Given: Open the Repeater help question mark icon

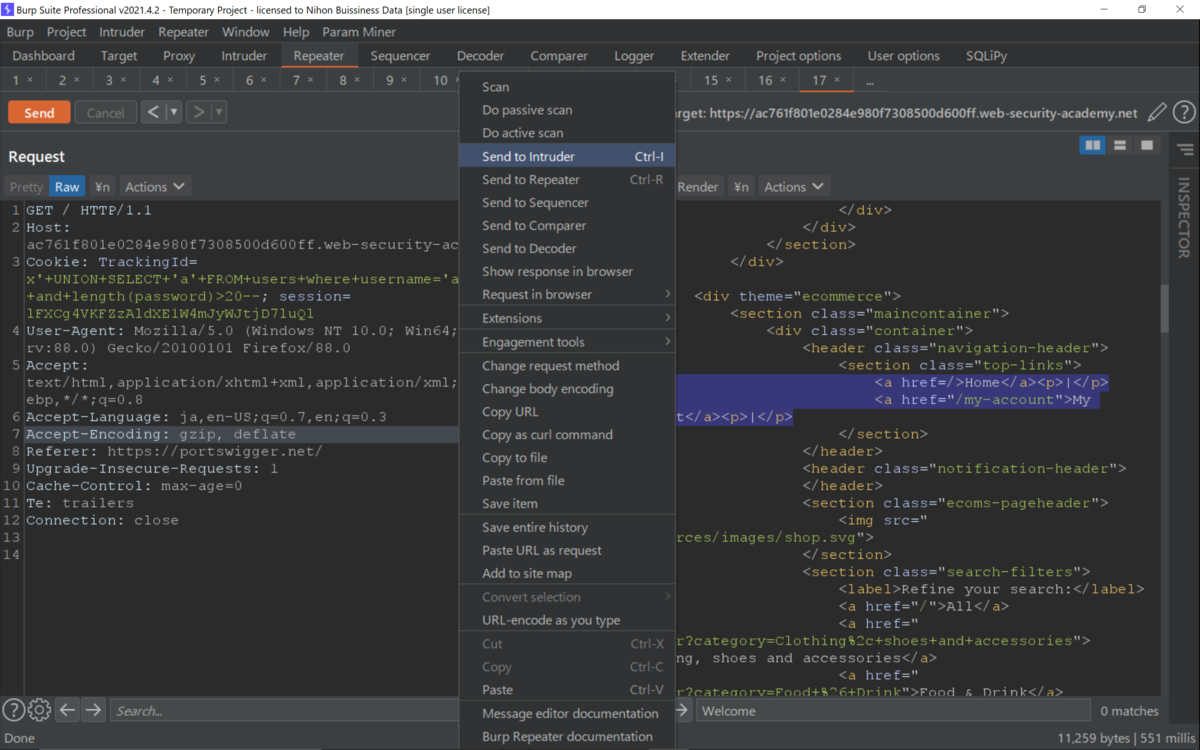Looking at the screenshot, I should [x=1184, y=113].
